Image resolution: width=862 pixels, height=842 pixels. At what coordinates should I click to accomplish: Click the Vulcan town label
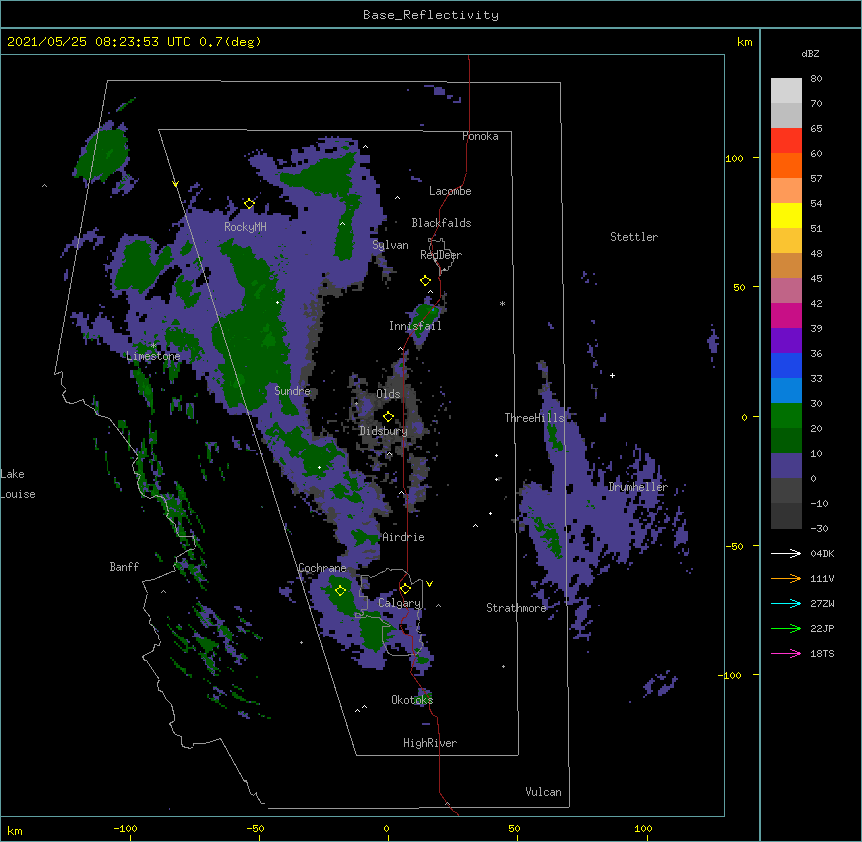[543, 792]
